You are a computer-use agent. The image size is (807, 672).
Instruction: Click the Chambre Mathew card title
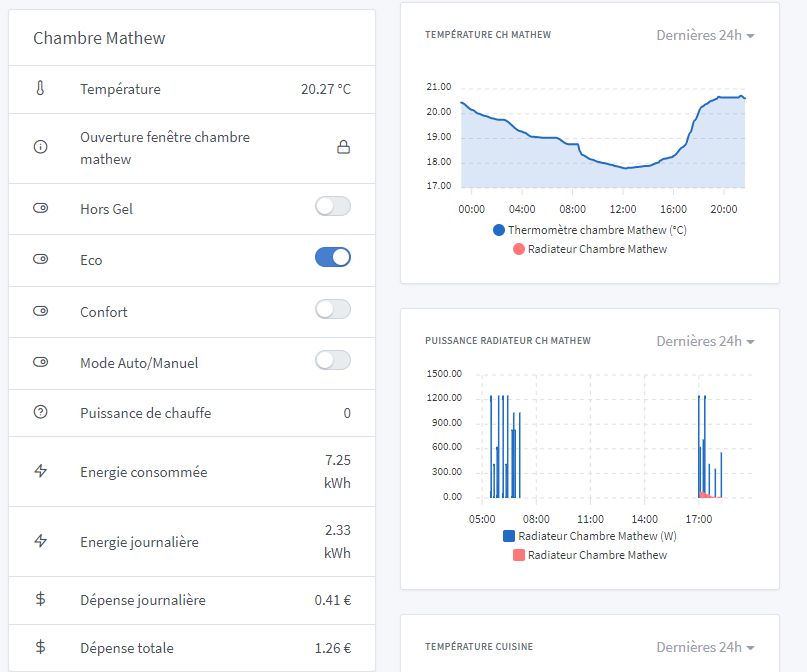[x=99, y=38]
